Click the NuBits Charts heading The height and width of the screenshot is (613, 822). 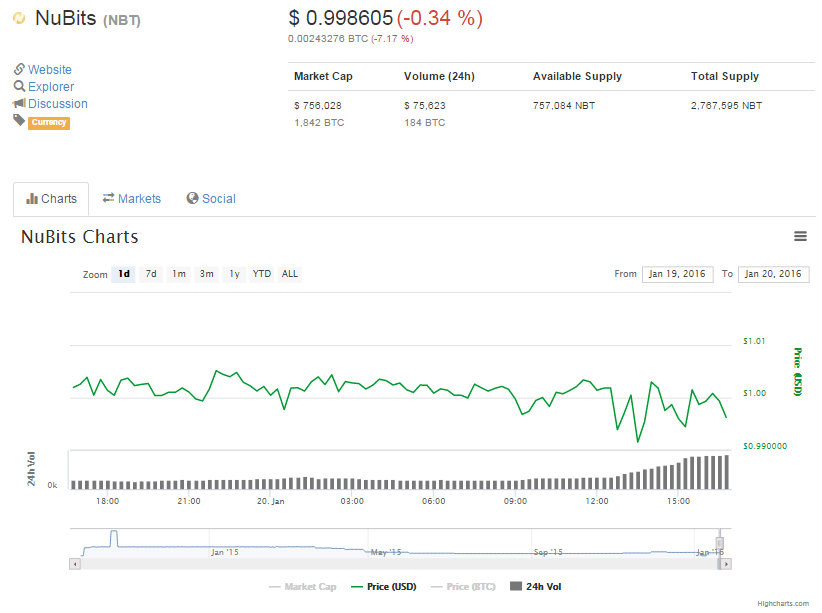pos(80,237)
